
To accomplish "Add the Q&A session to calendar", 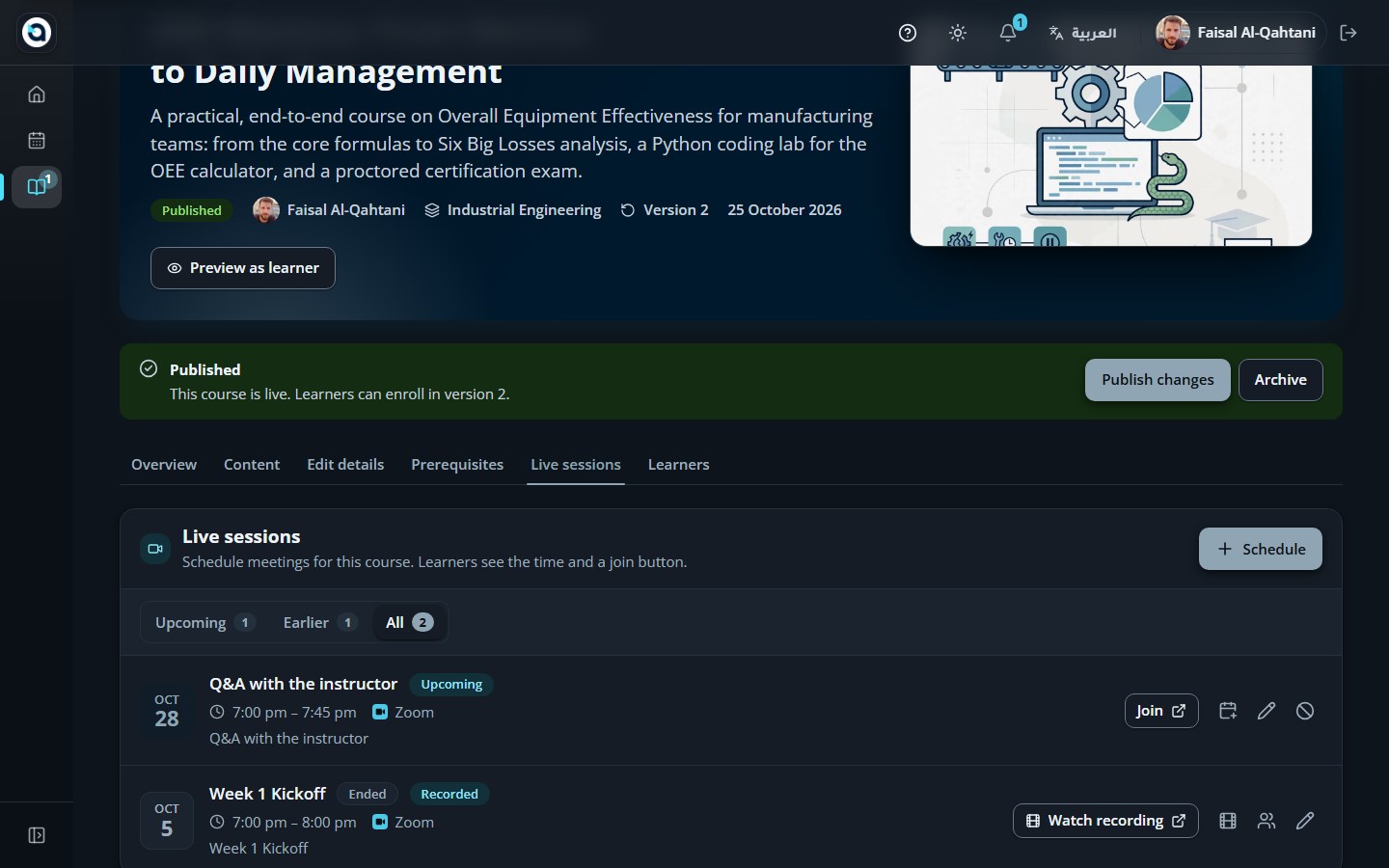I will coord(1228,711).
